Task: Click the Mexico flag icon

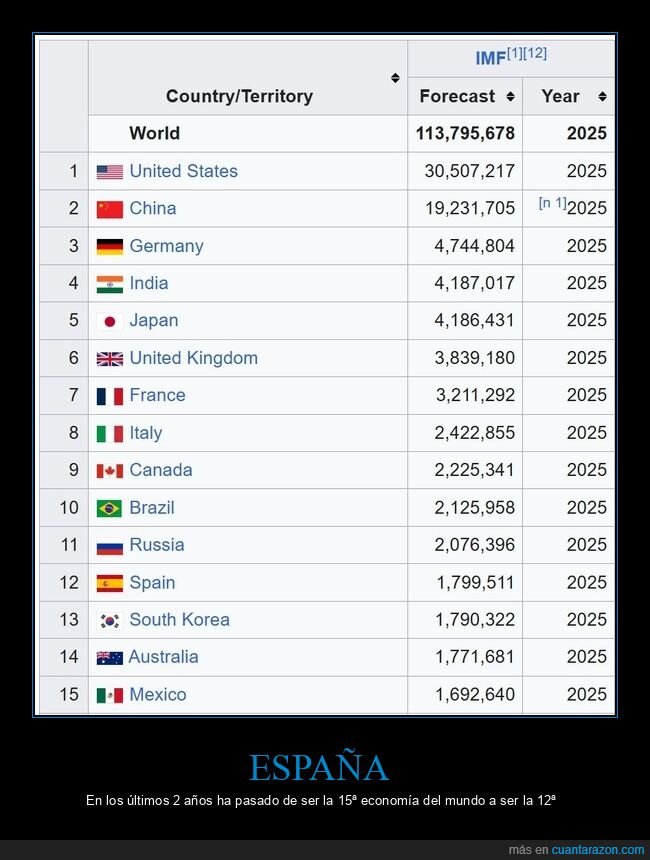Action: [110, 694]
